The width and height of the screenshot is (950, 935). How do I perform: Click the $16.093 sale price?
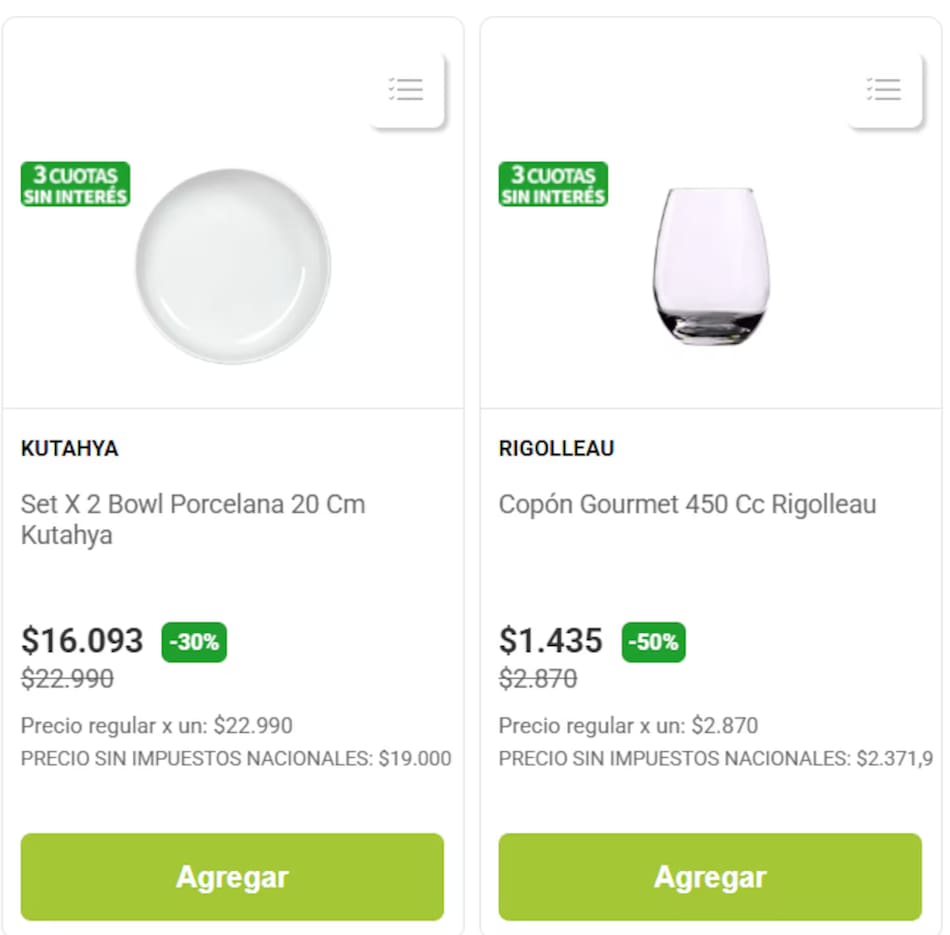pyautogui.click(x=82, y=640)
